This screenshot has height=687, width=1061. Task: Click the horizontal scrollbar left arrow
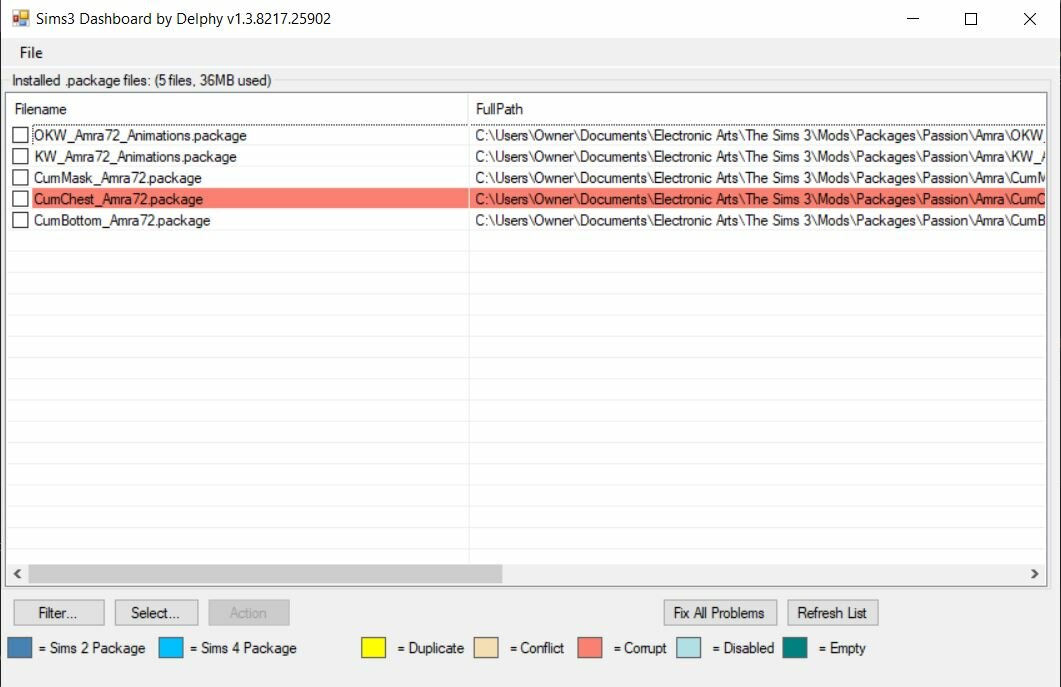click(x=18, y=574)
